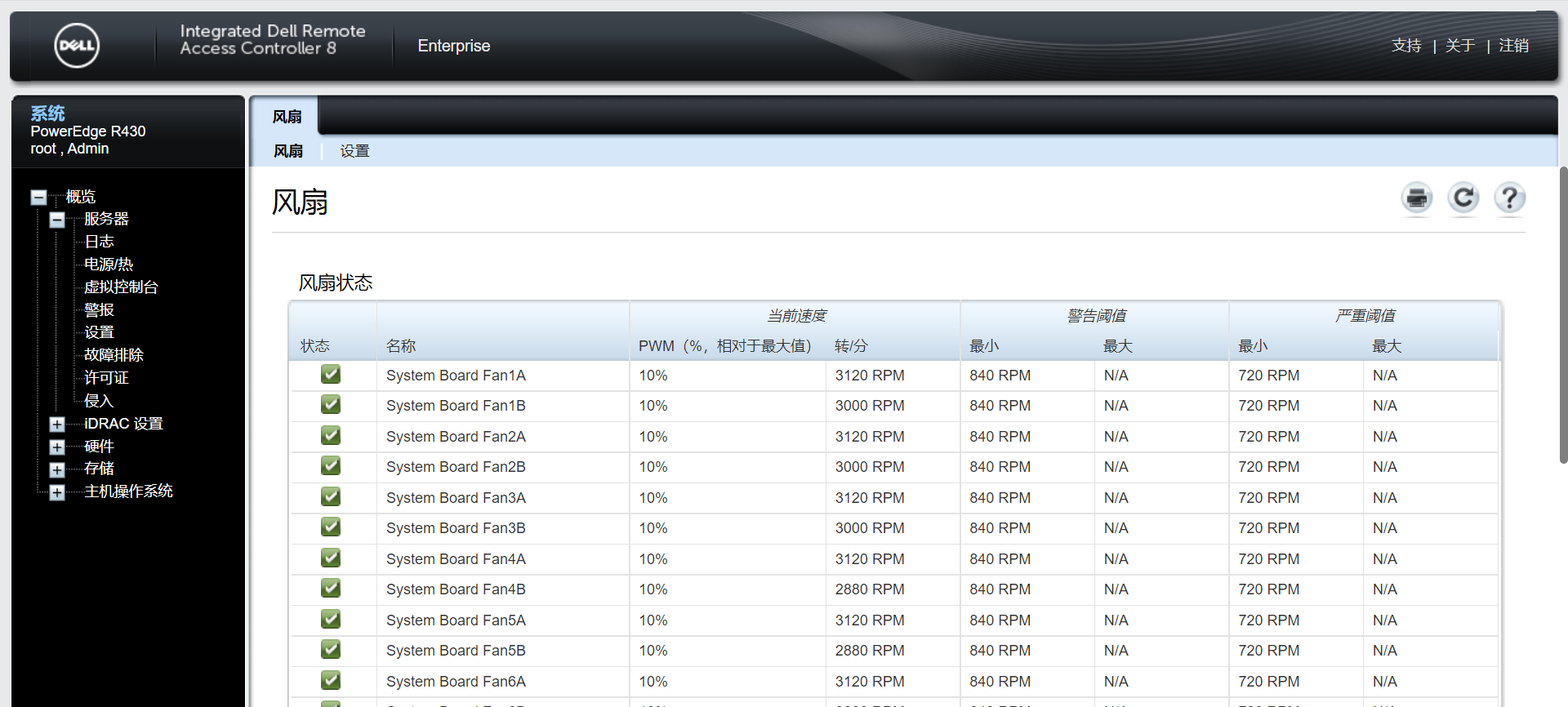Click status check icon for Fan2B
Image resolution: width=1568 pixels, height=707 pixels.
pyautogui.click(x=331, y=466)
